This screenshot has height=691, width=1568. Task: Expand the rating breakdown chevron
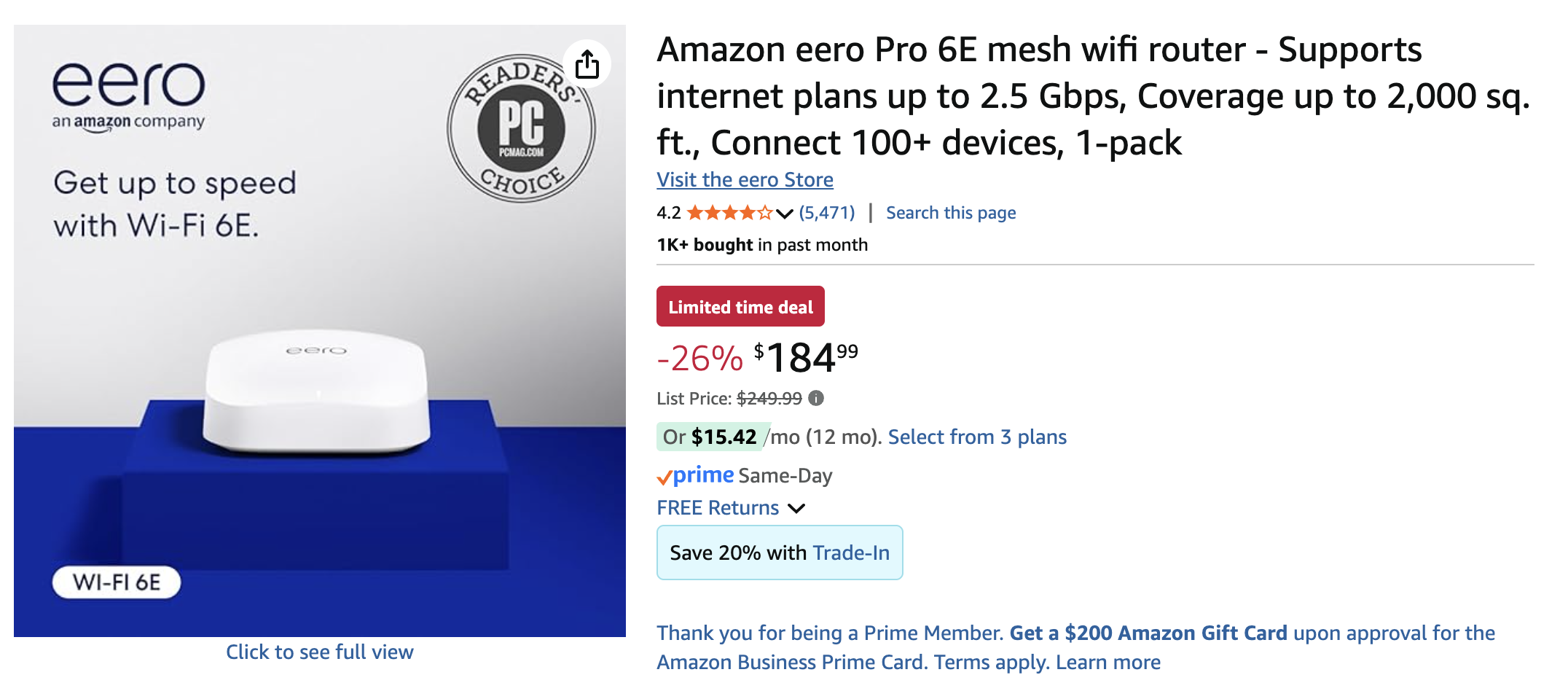pos(785,214)
